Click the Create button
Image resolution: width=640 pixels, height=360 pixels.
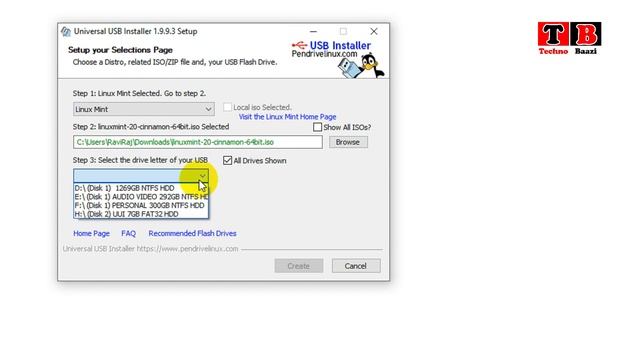tap(299, 266)
